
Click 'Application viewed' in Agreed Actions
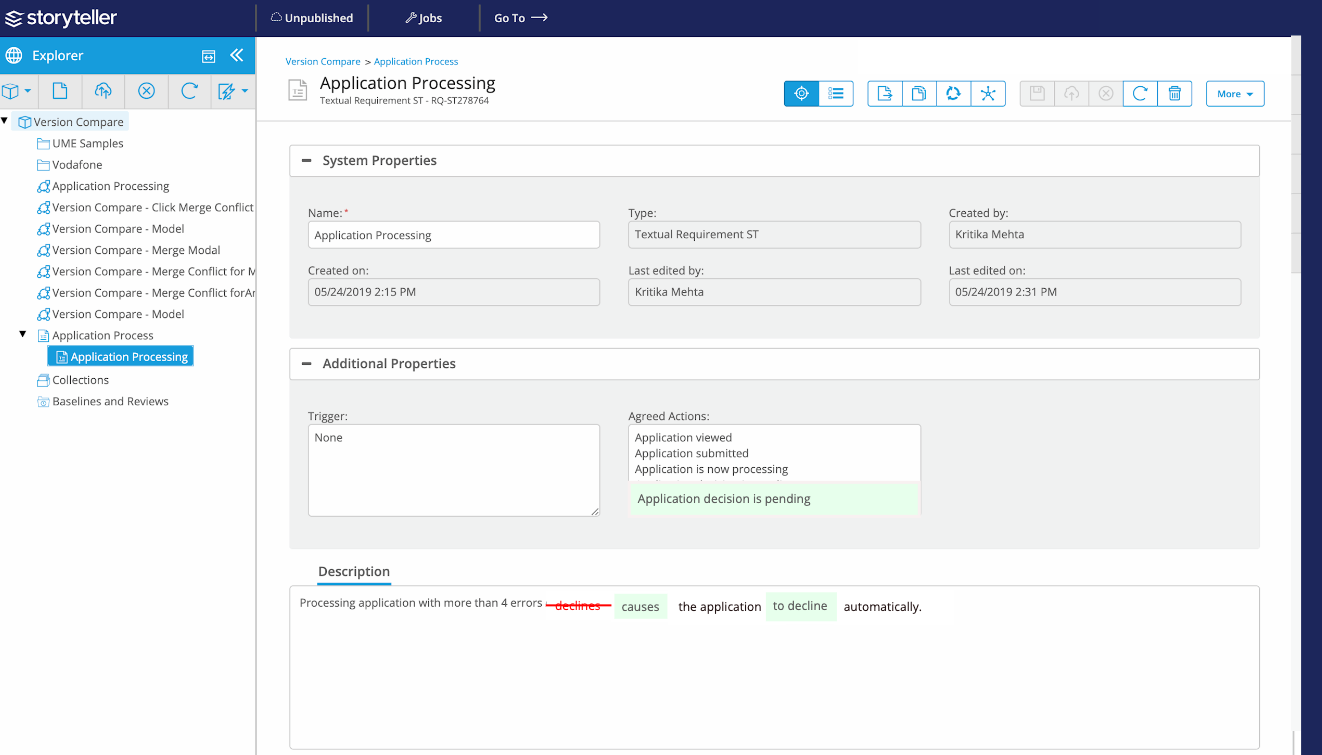(683, 438)
